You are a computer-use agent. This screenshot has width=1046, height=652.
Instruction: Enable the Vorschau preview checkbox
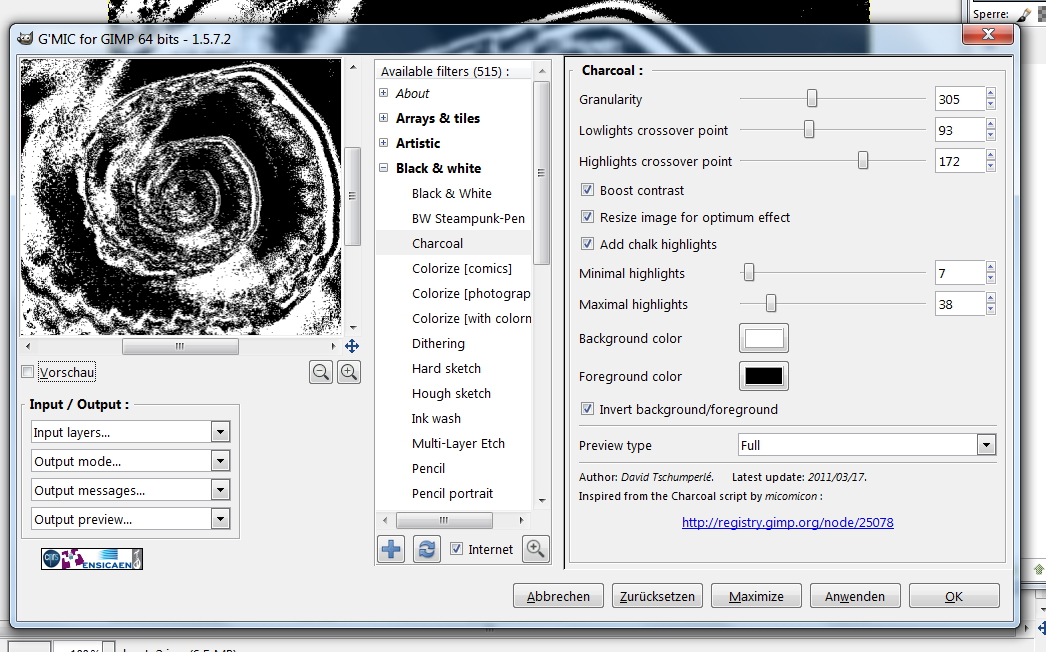click(x=28, y=373)
